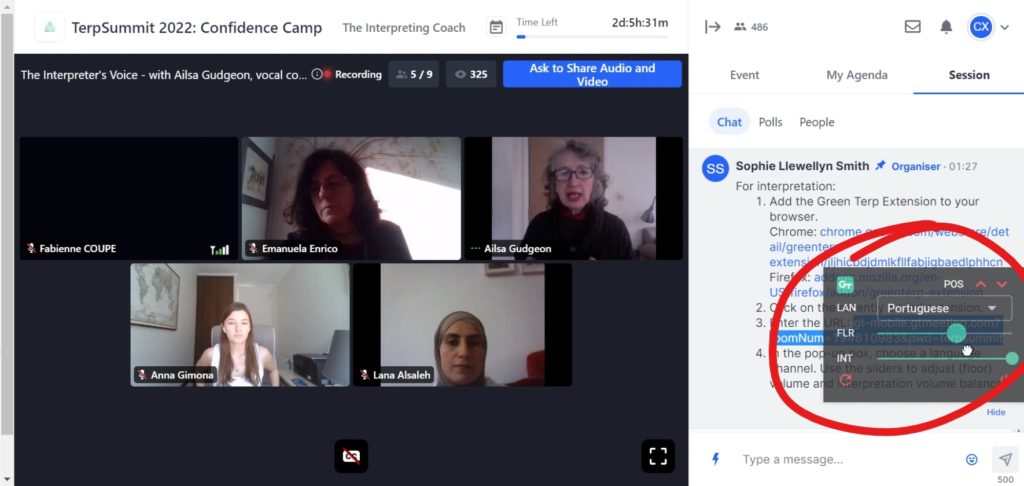Collapse the side panel arrow icon
This screenshot has height=486, width=1024.
coord(712,27)
